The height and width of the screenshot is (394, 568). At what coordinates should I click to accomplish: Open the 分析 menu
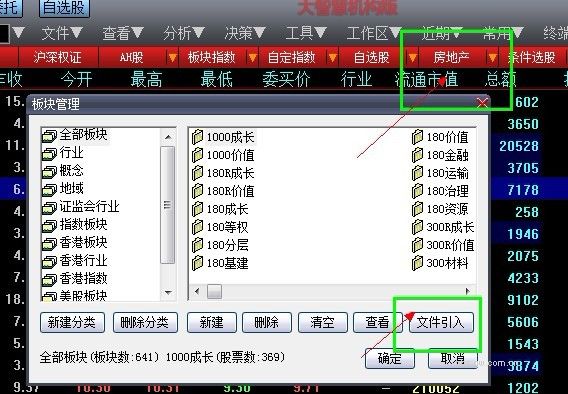(x=184, y=34)
